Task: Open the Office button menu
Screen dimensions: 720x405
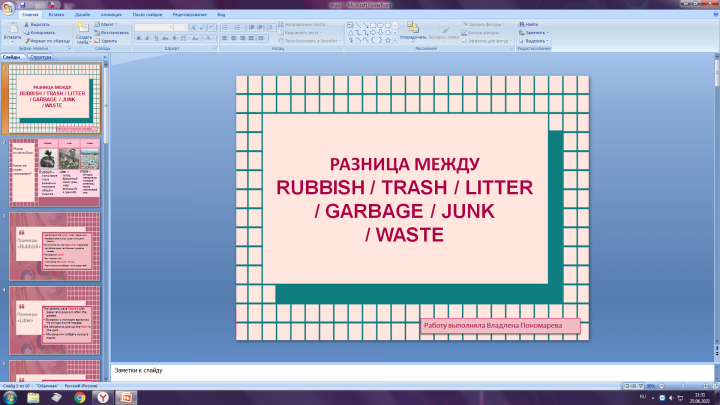Action: (x=8, y=8)
